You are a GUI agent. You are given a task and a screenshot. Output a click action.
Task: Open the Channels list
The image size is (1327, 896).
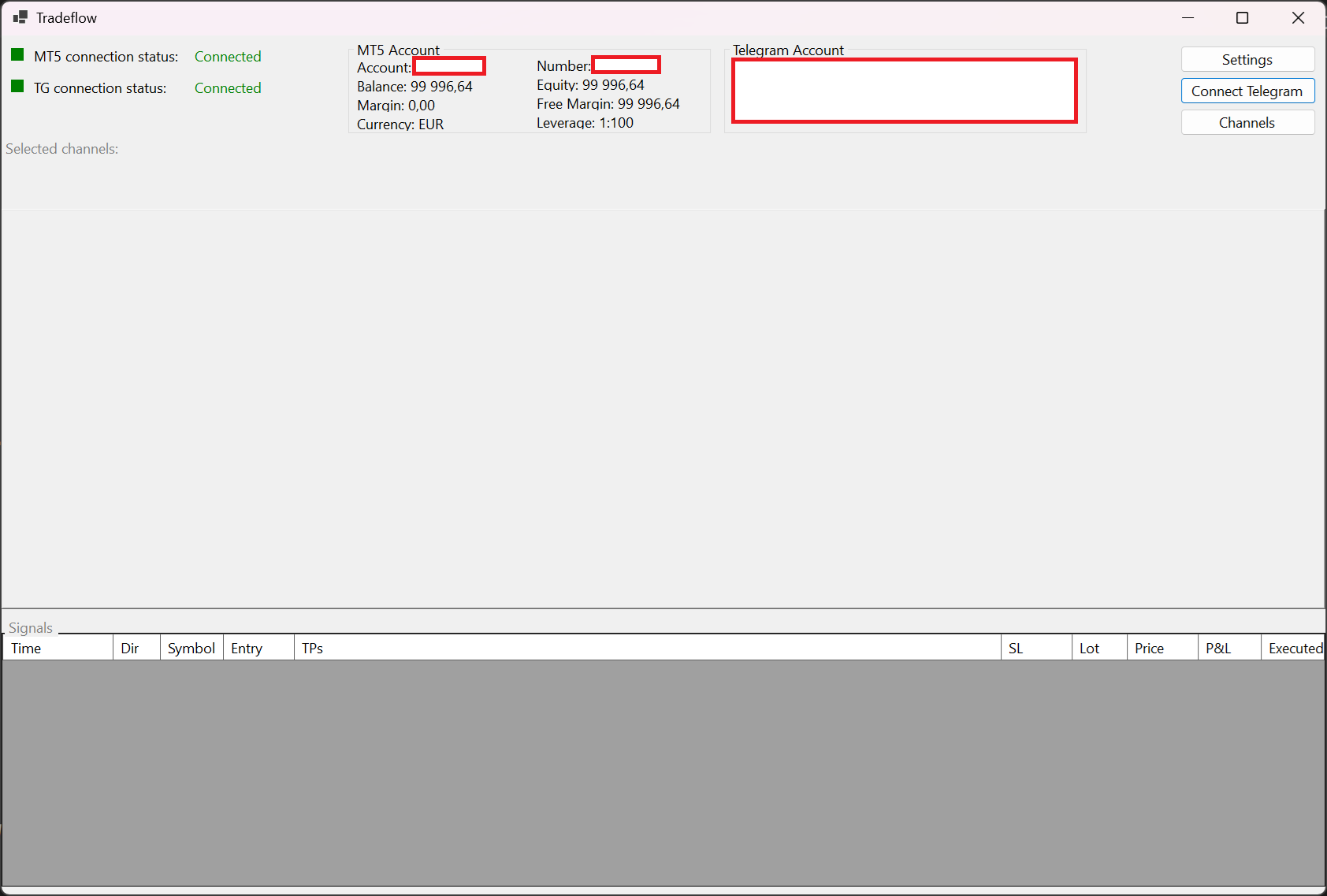(x=1247, y=123)
